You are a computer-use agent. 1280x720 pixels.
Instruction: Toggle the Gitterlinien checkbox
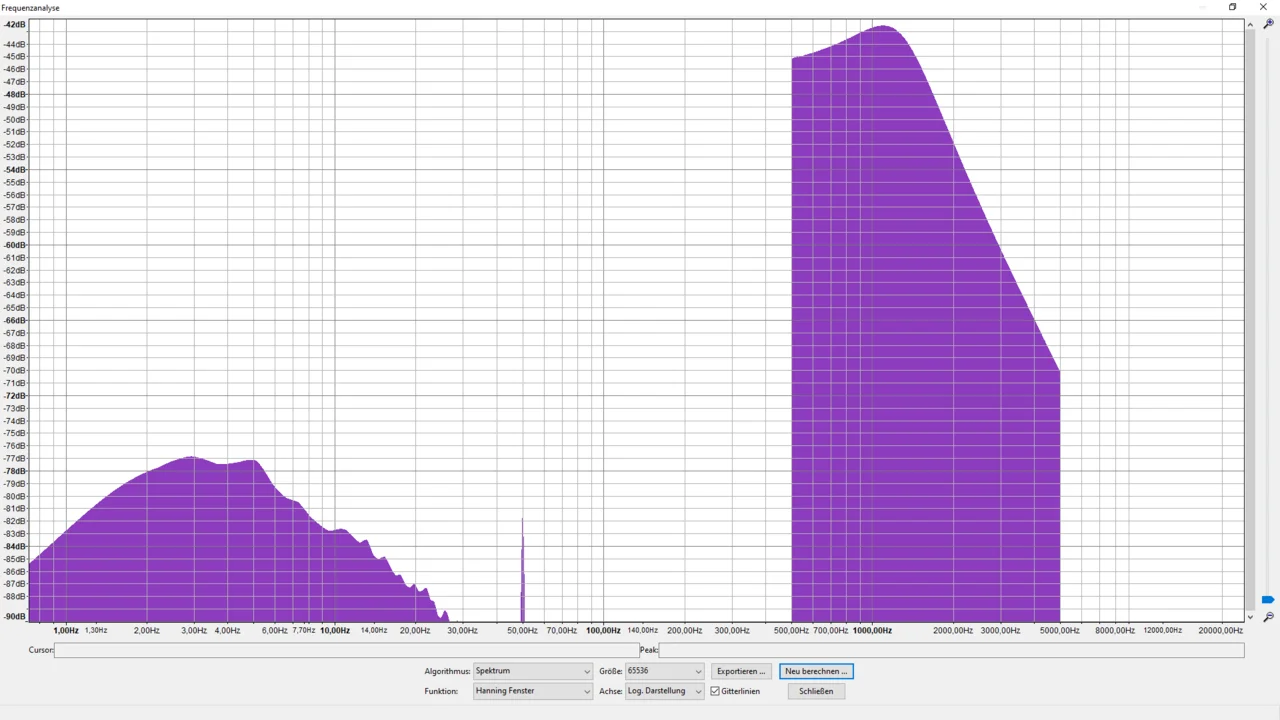point(715,691)
